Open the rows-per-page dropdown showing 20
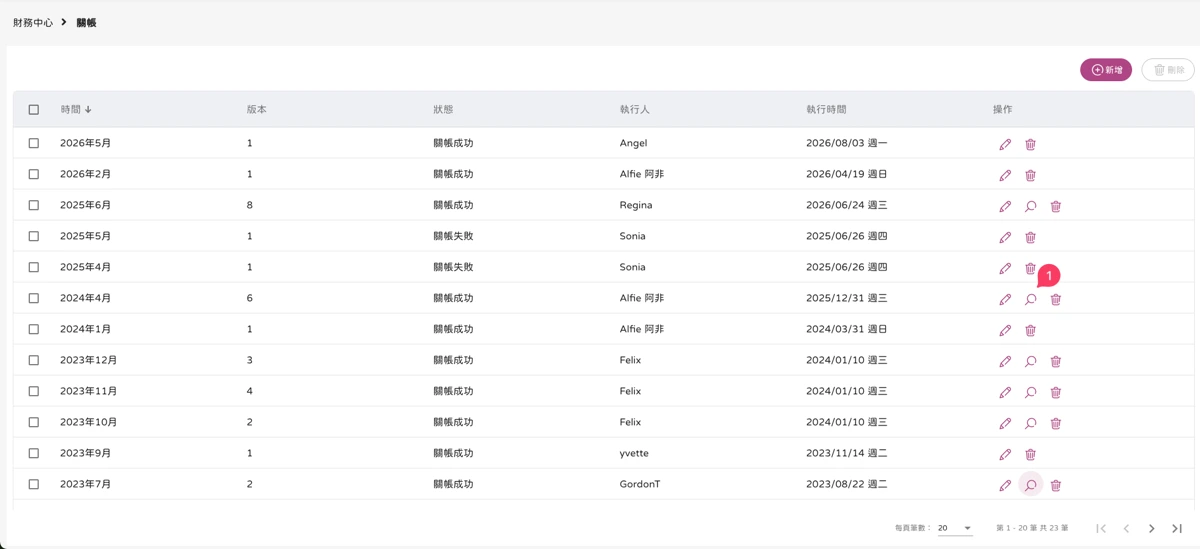This screenshot has height=549, width=1200. pos(955,528)
